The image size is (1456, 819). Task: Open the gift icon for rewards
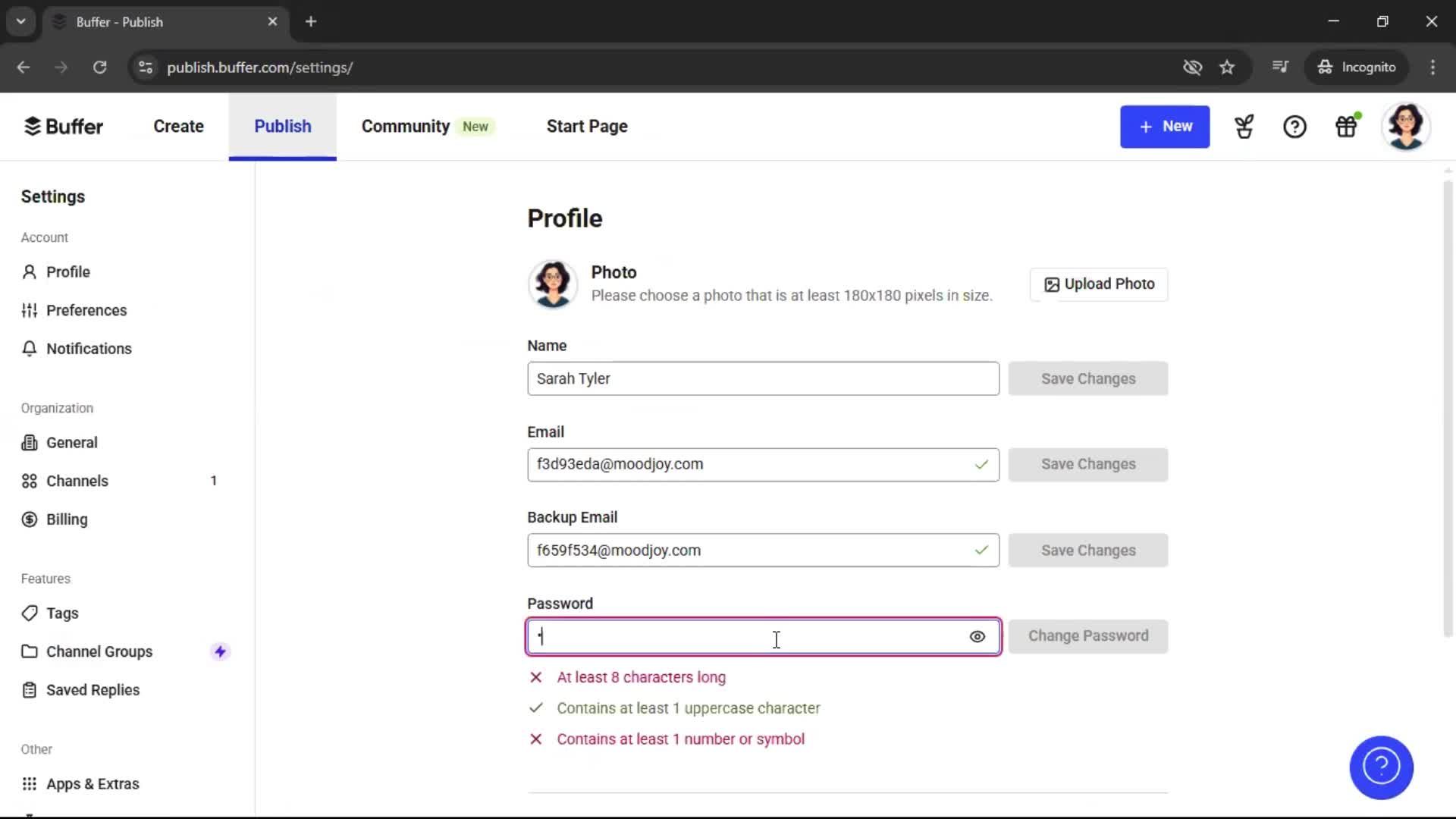point(1347,127)
